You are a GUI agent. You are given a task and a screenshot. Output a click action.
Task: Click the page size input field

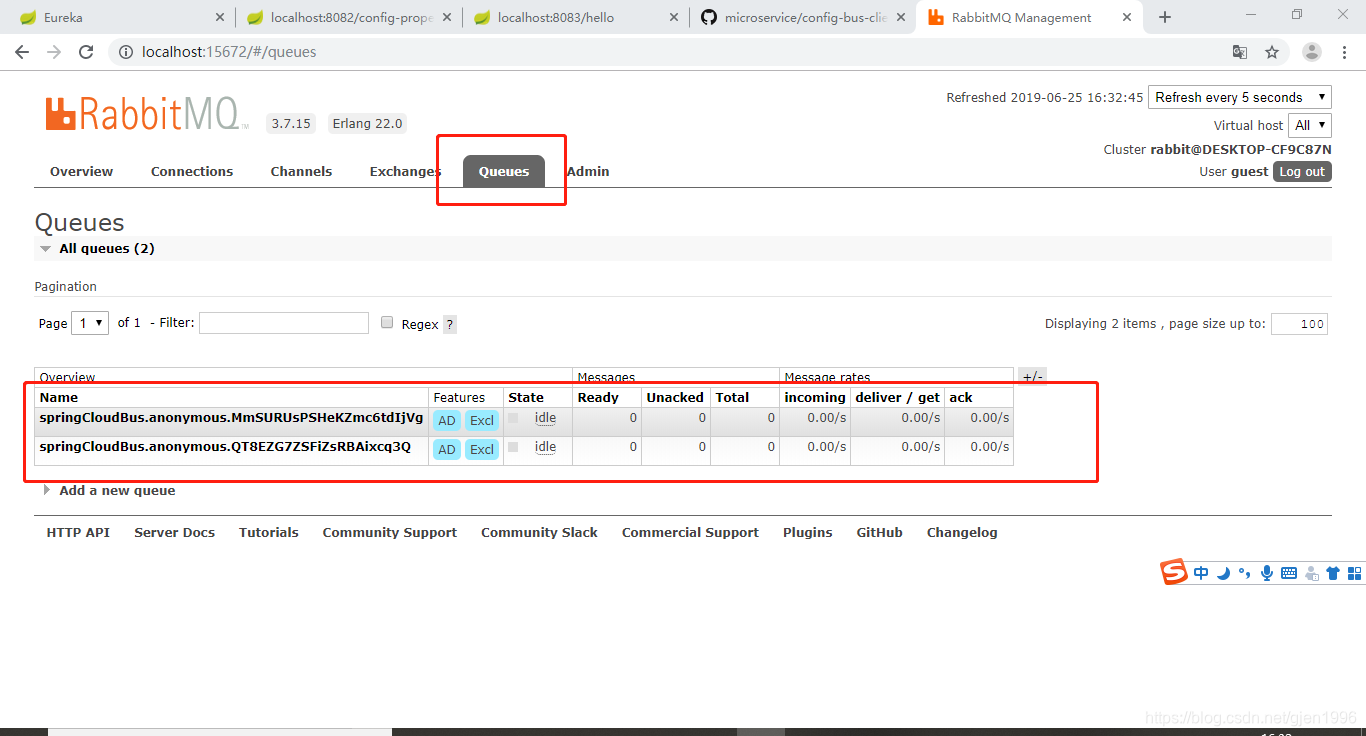point(1299,323)
